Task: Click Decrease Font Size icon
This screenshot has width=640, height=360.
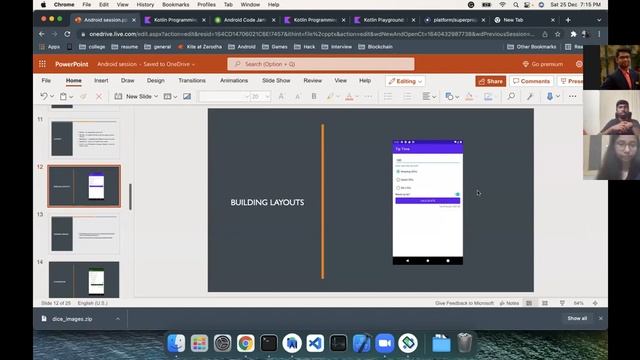Action: coord(298,96)
